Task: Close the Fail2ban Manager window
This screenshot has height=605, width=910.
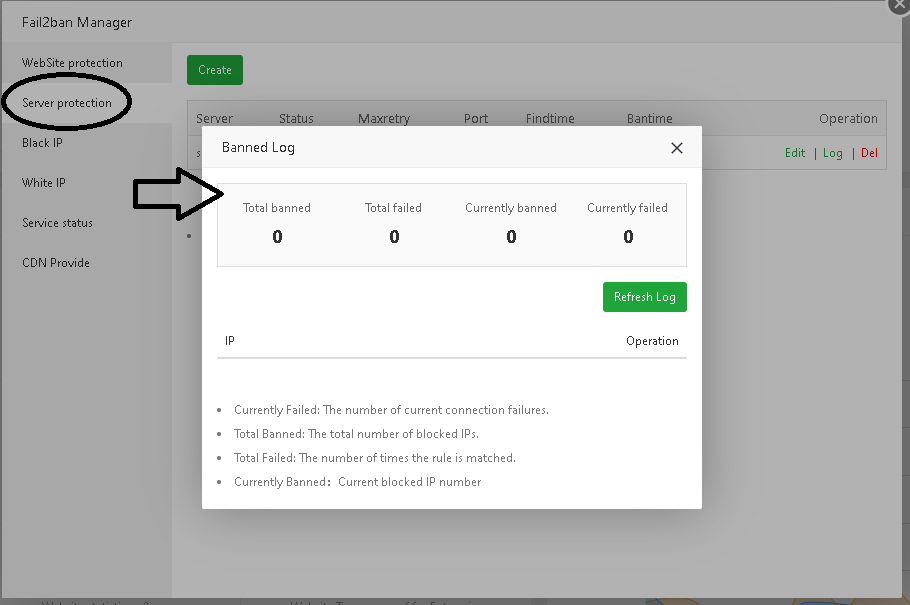Action: (900, 4)
